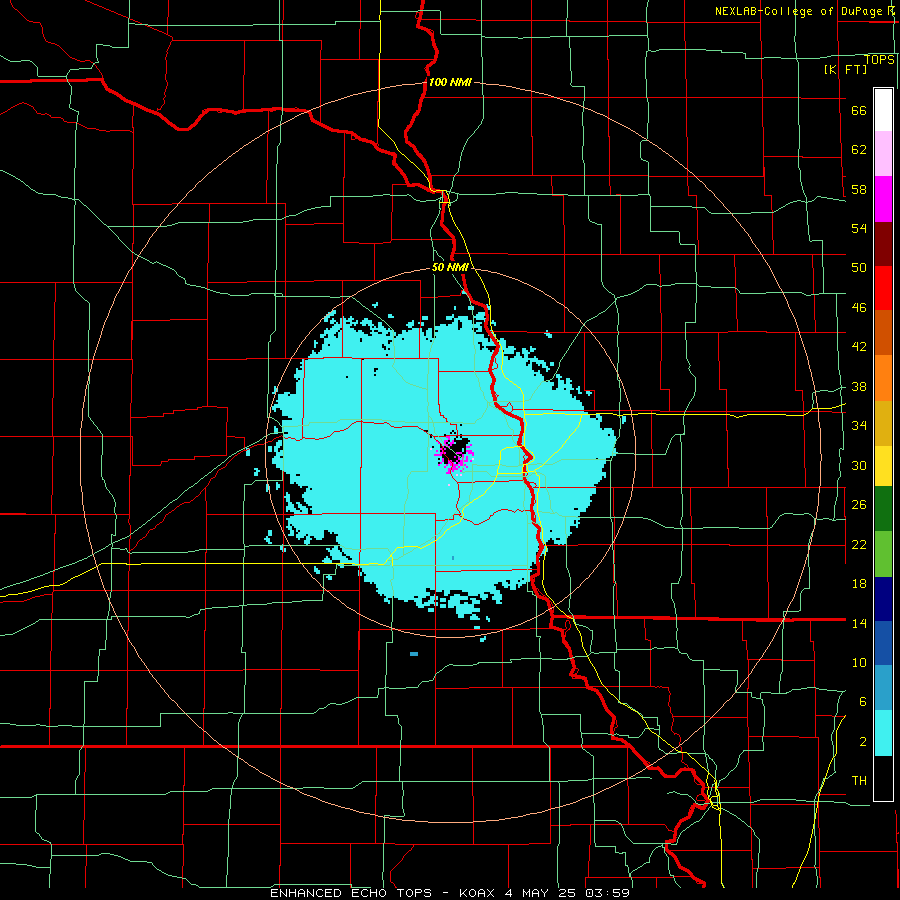This screenshot has width=900, height=900.
Task: Click the light green legend swatch
Action: (x=883, y=554)
